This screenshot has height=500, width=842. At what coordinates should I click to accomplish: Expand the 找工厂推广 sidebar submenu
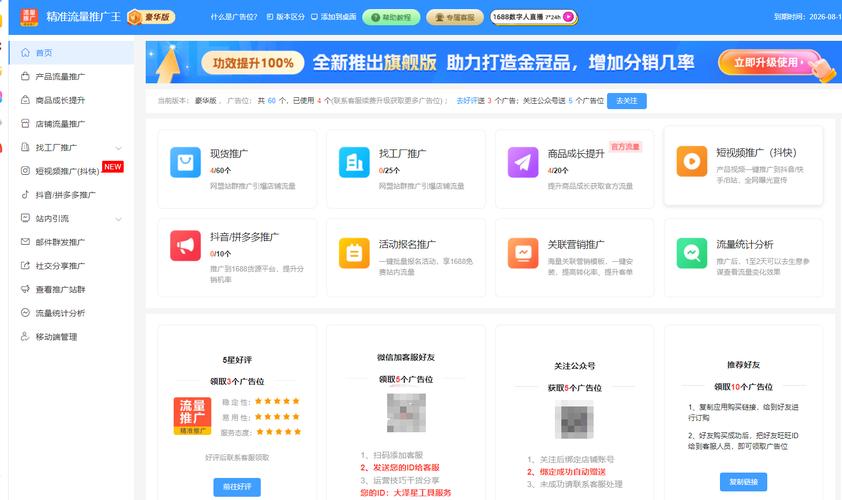click(119, 148)
